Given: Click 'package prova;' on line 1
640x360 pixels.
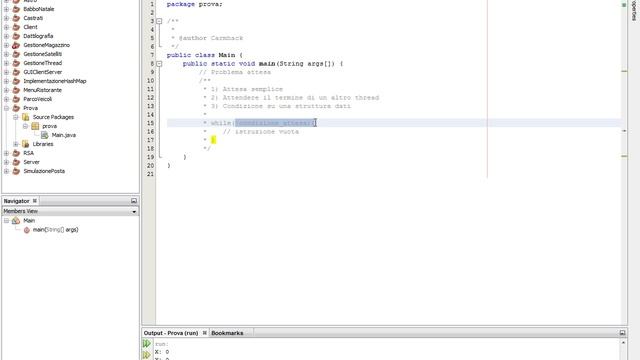Looking at the screenshot, I should coord(195,4).
